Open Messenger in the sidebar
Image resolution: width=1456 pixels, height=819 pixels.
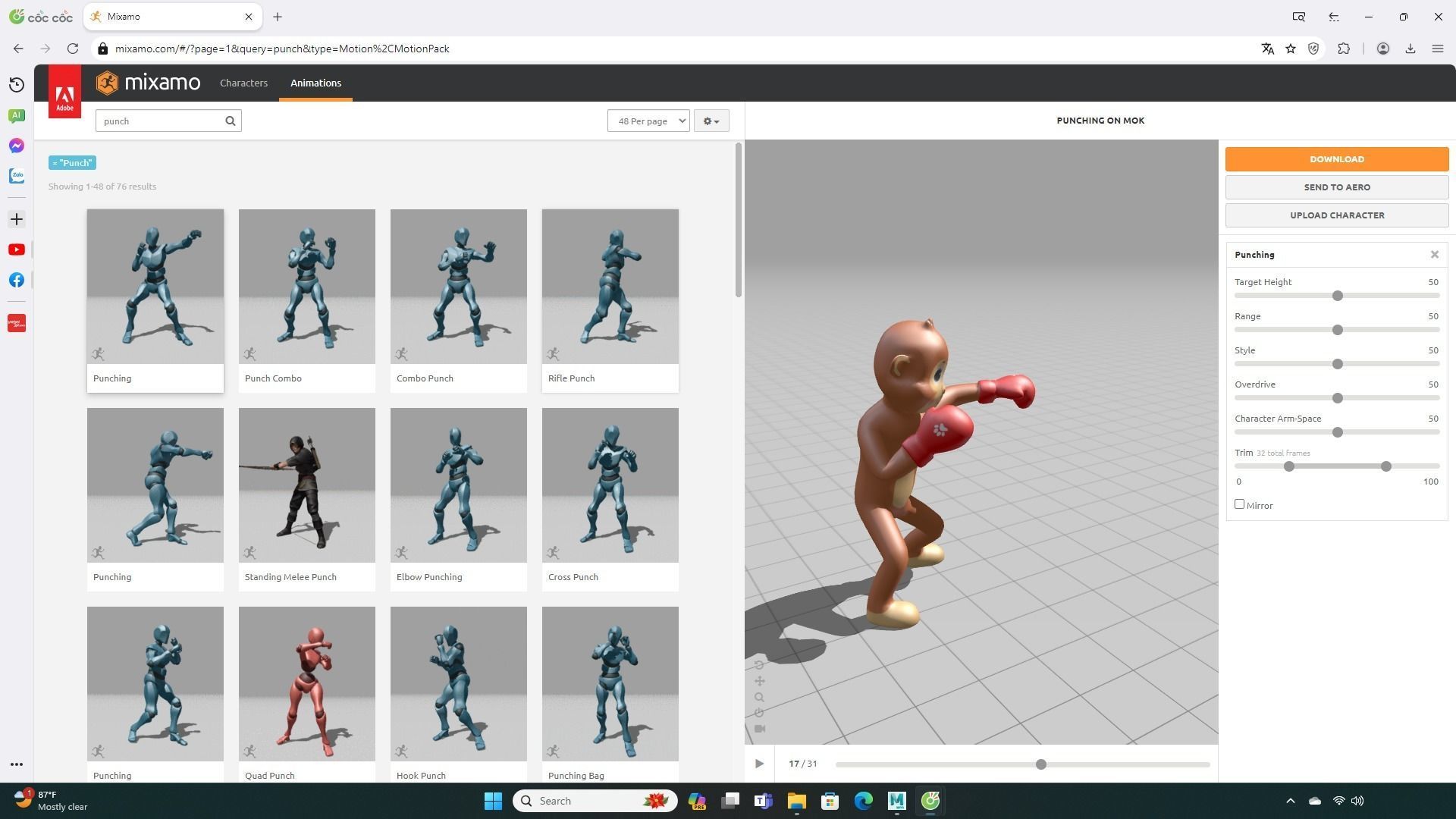(17, 146)
